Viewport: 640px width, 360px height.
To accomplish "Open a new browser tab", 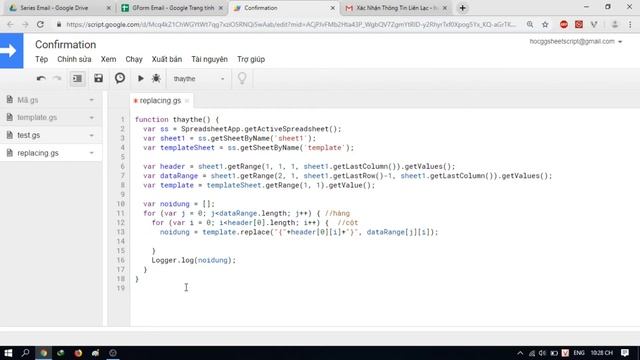I will (462, 8).
